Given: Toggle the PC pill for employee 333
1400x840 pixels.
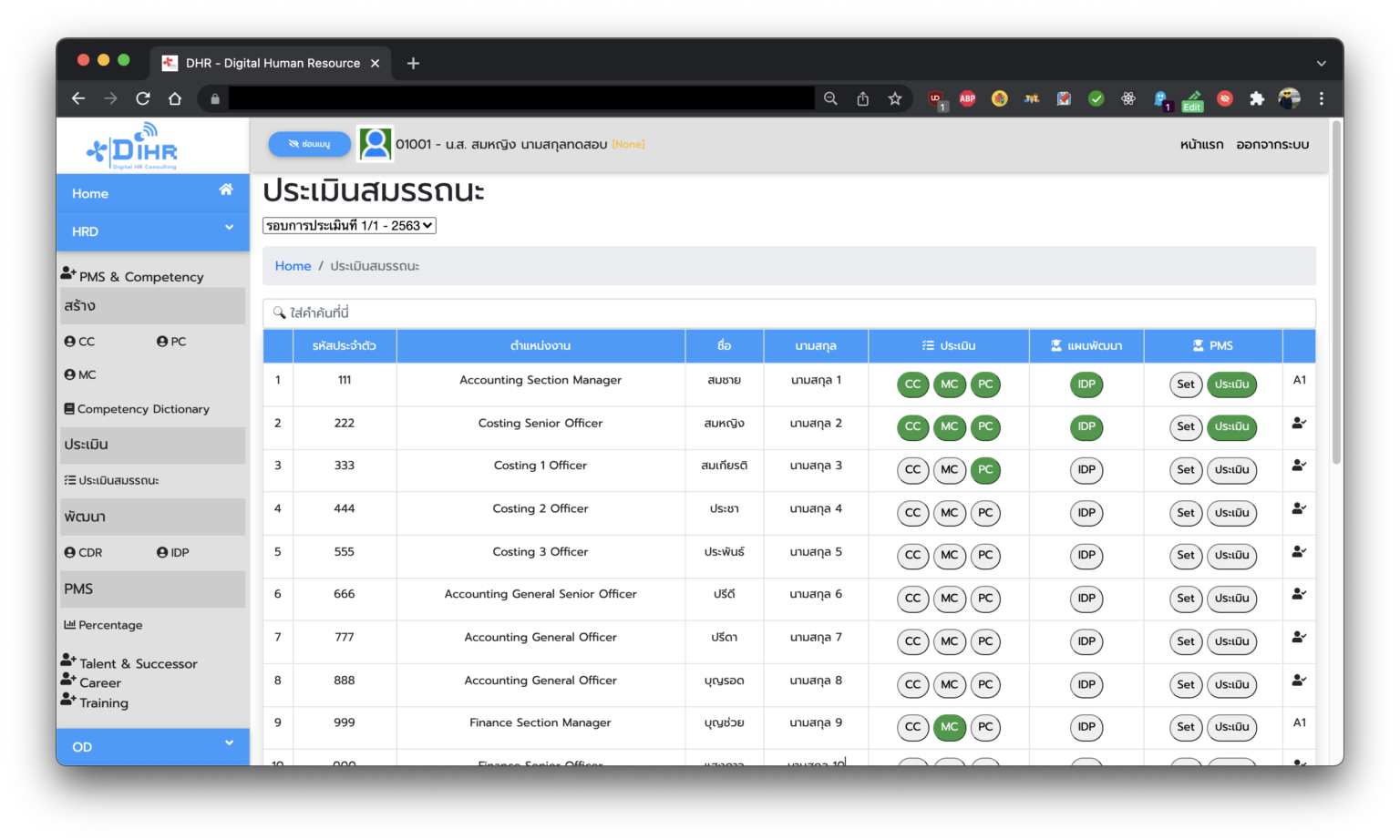Looking at the screenshot, I should pos(985,470).
